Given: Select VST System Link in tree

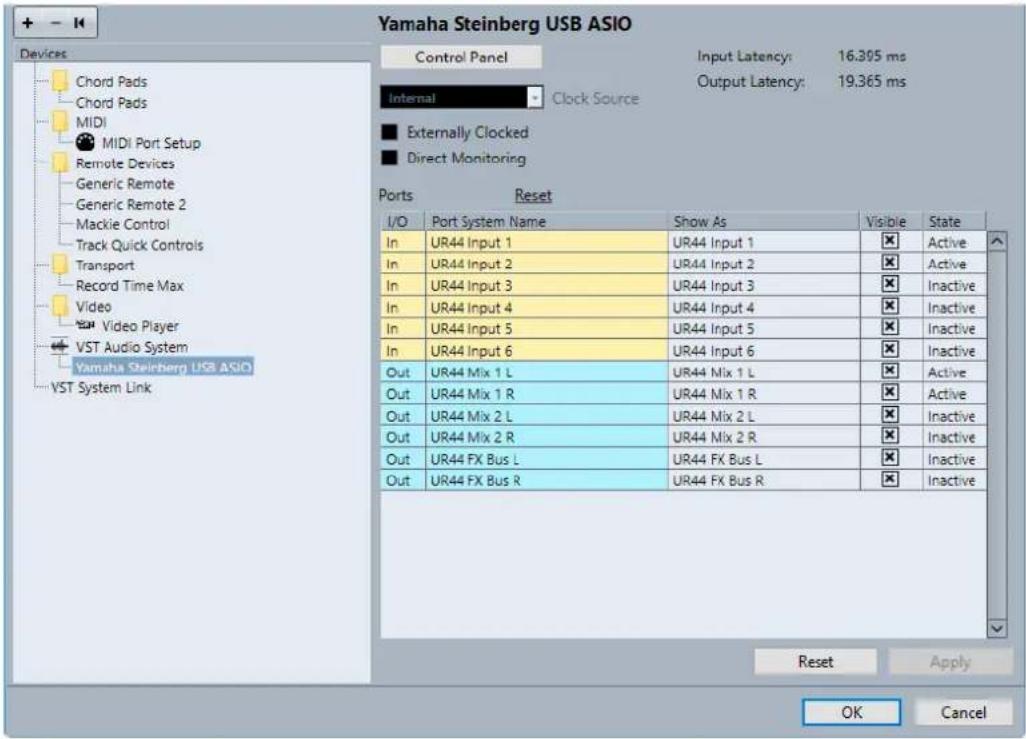Looking at the screenshot, I should click(x=101, y=388).
